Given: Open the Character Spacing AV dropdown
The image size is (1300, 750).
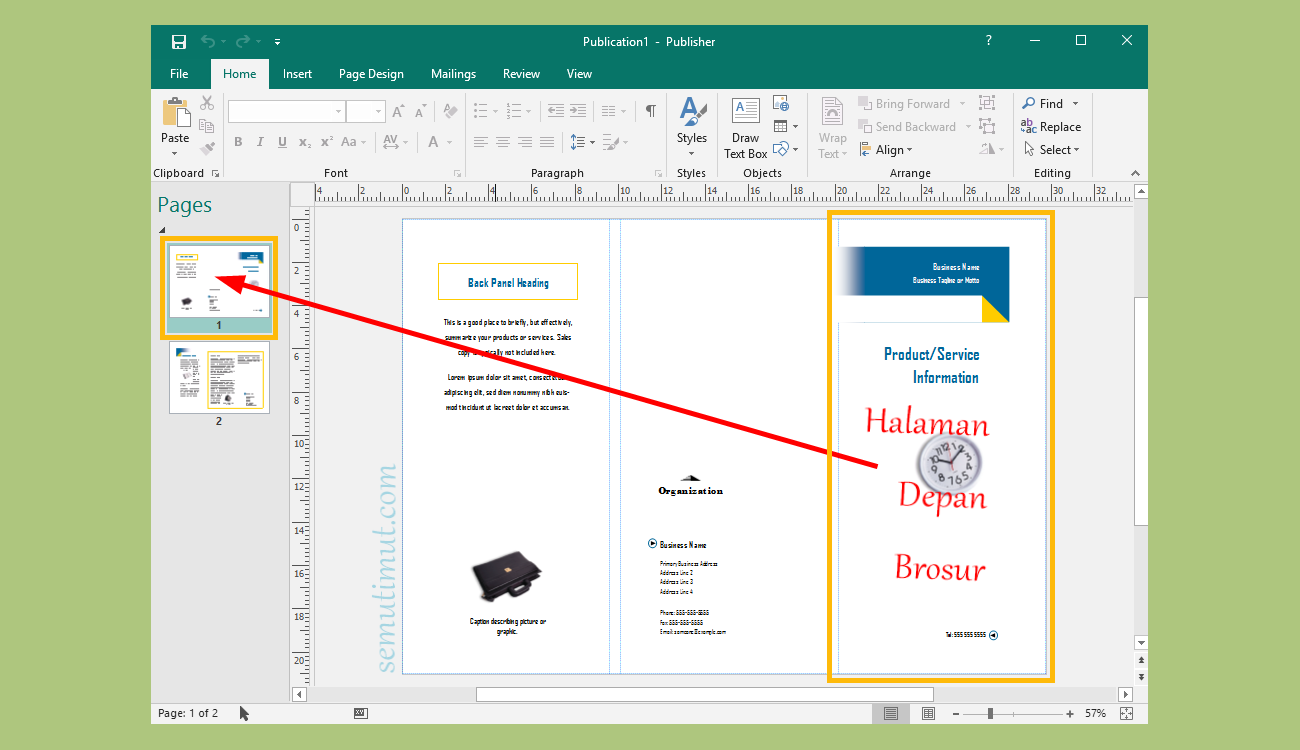Looking at the screenshot, I should [396, 142].
